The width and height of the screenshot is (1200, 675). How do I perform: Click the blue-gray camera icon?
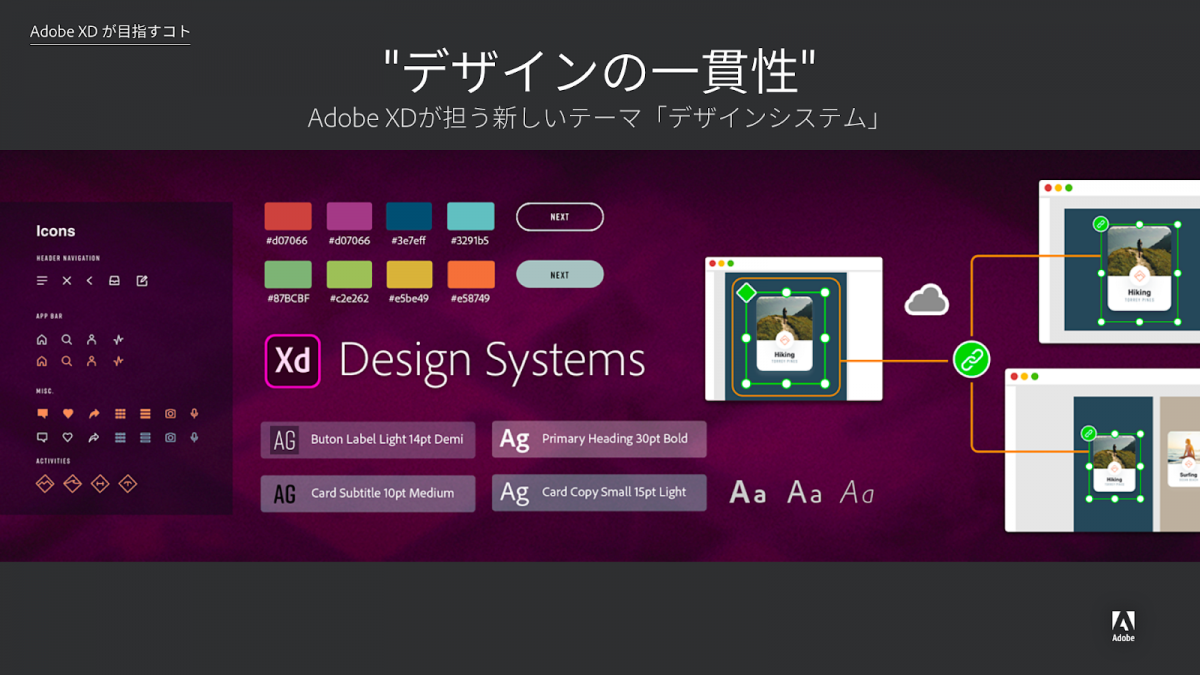point(171,437)
